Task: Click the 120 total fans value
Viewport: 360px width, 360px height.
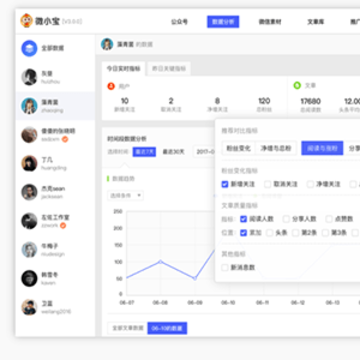Action: coord(264,101)
